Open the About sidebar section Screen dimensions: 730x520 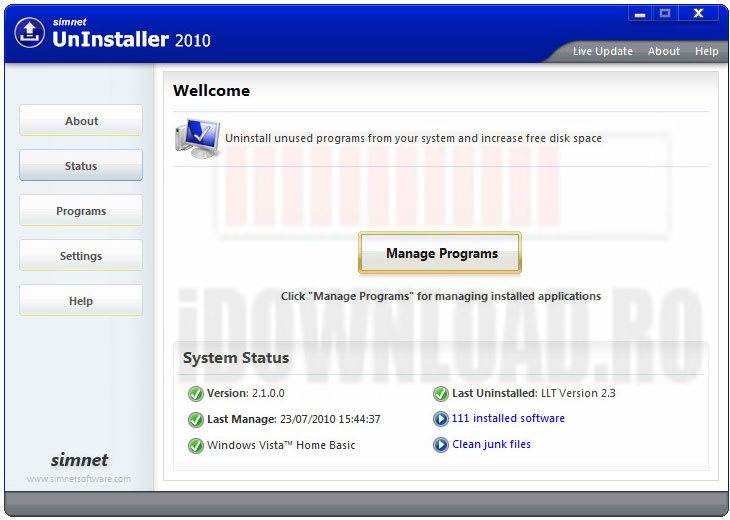[x=81, y=121]
